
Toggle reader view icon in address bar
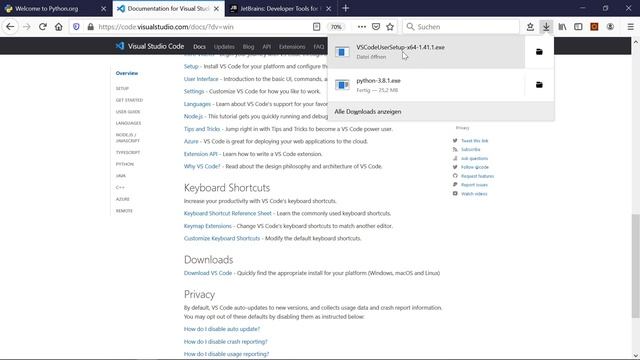coord(316,27)
